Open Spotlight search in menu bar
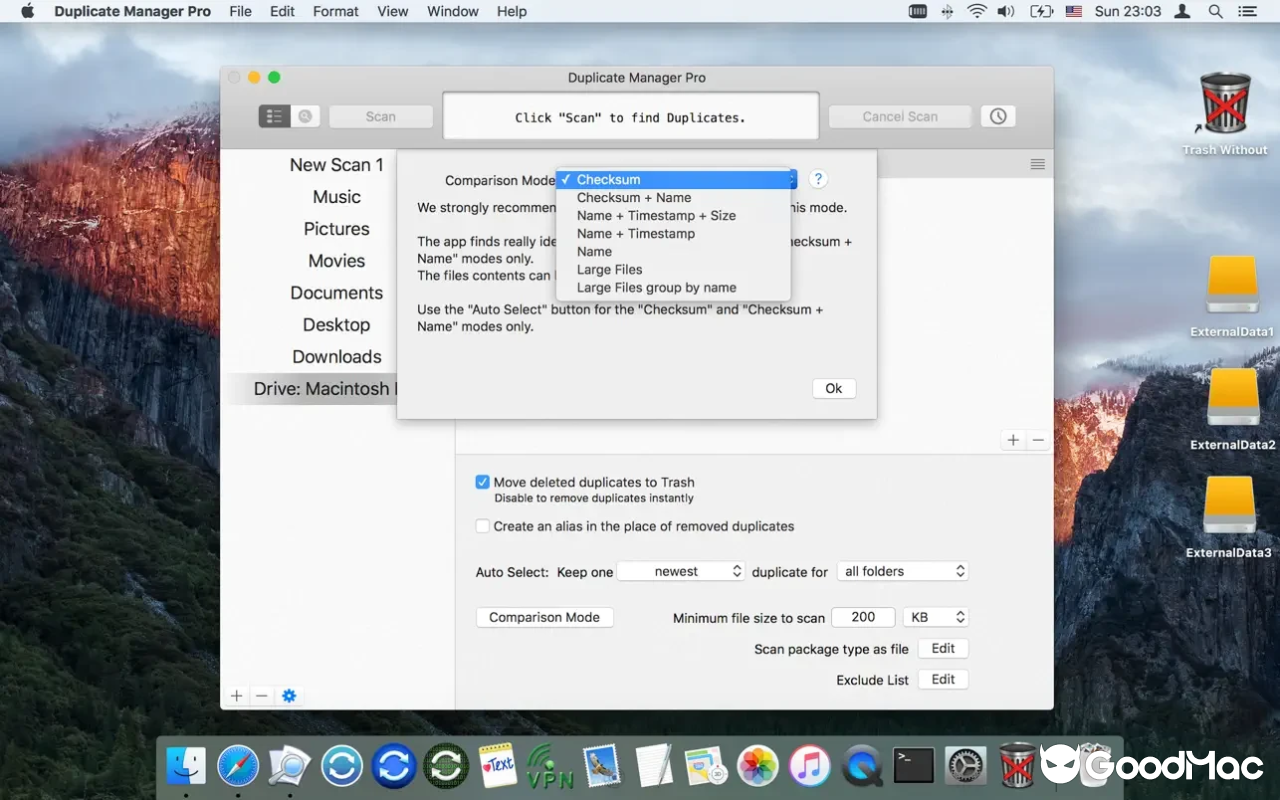 [x=1216, y=12]
